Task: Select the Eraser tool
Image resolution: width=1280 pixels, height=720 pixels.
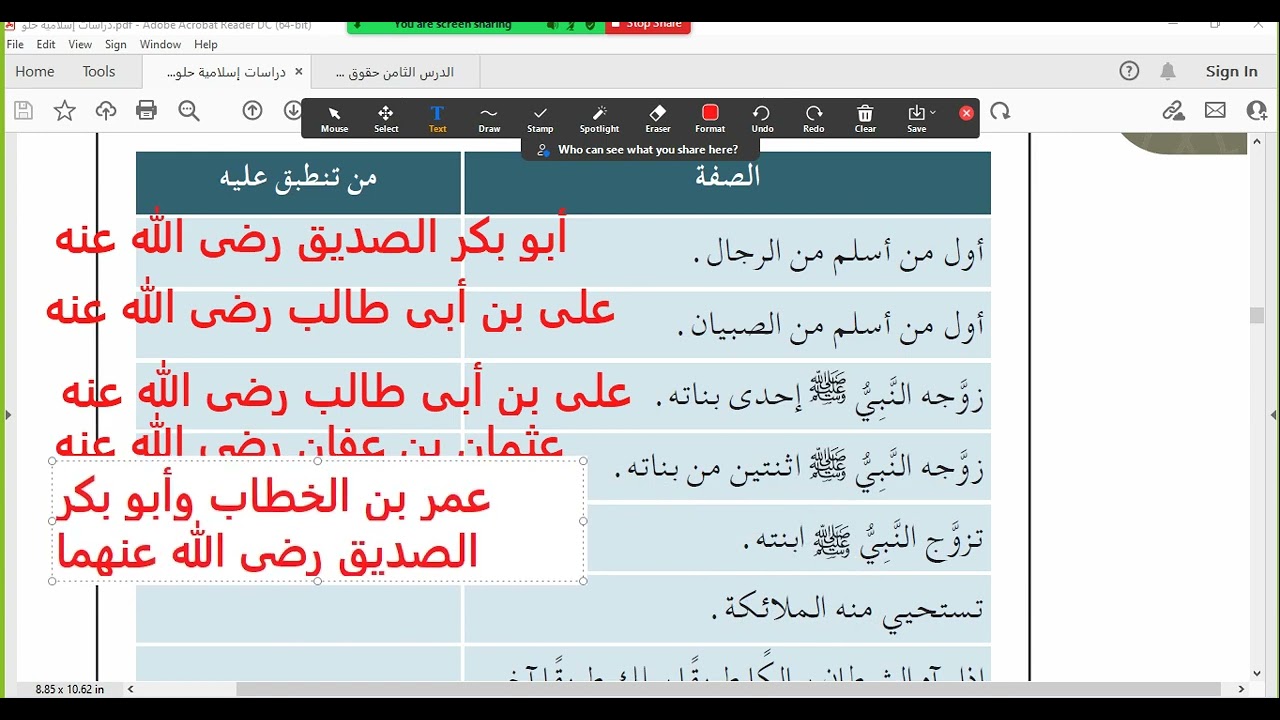Action: [x=658, y=119]
